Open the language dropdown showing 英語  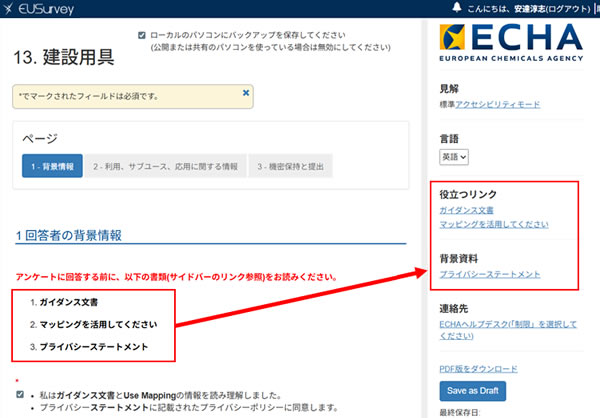tap(454, 157)
